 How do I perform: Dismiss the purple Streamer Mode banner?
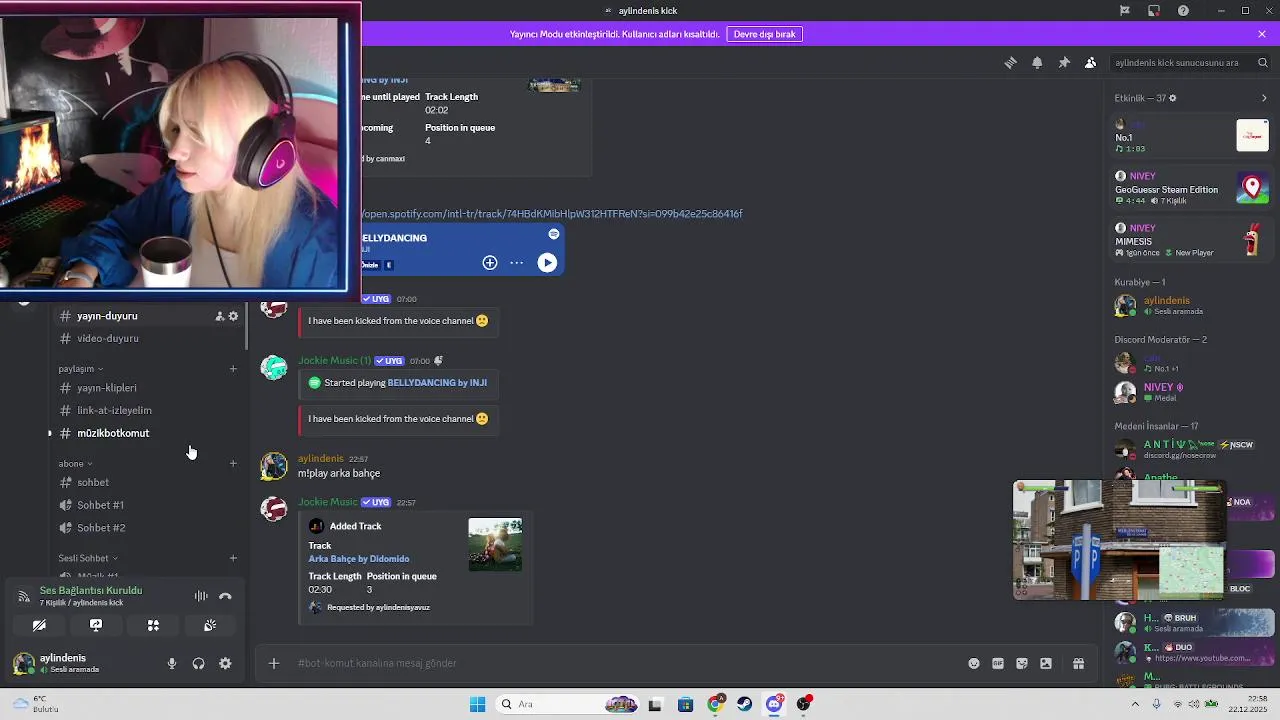click(x=1262, y=34)
